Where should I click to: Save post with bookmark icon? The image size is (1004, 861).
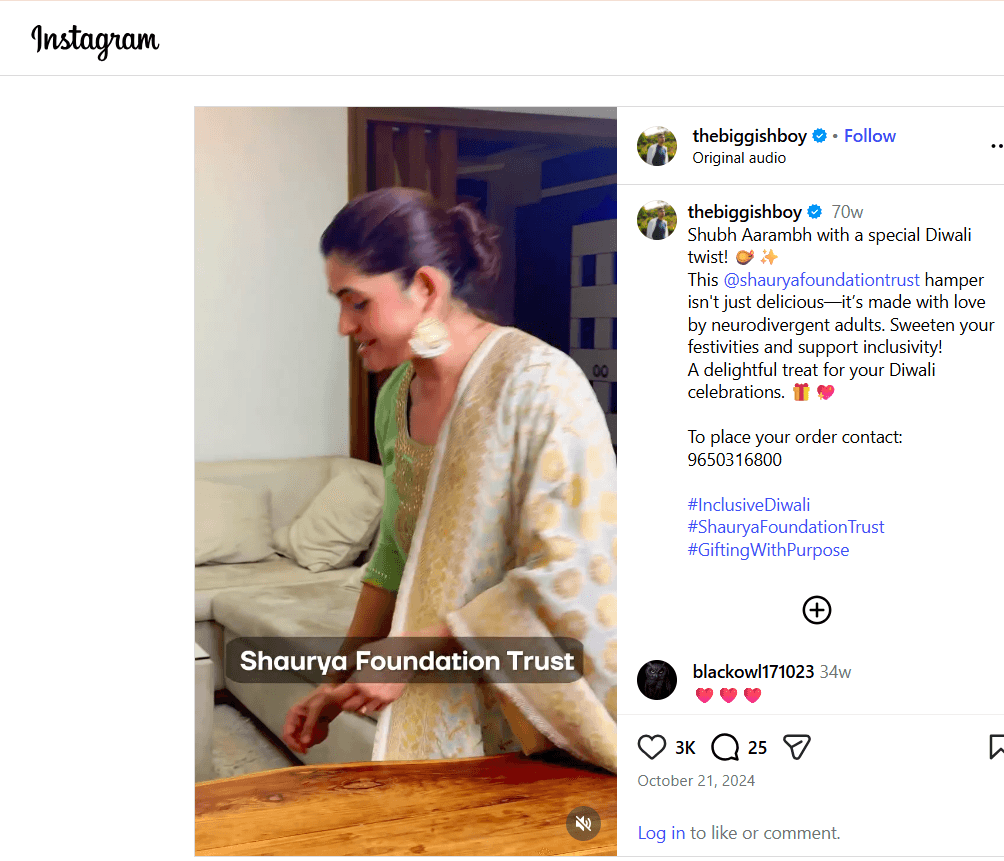coord(996,747)
